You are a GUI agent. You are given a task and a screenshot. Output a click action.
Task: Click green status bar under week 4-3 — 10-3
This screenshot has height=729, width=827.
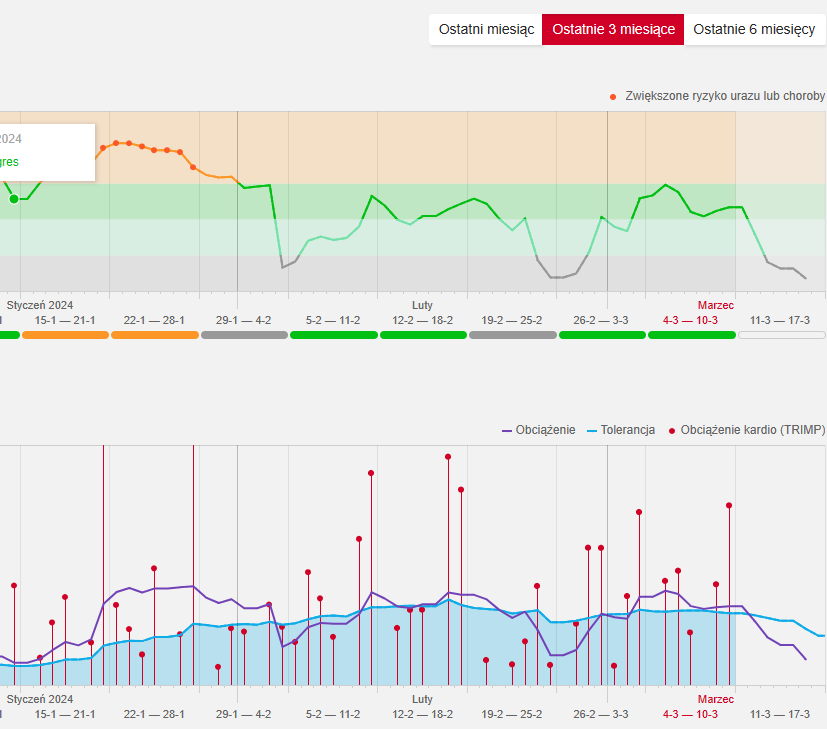pyautogui.click(x=691, y=335)
